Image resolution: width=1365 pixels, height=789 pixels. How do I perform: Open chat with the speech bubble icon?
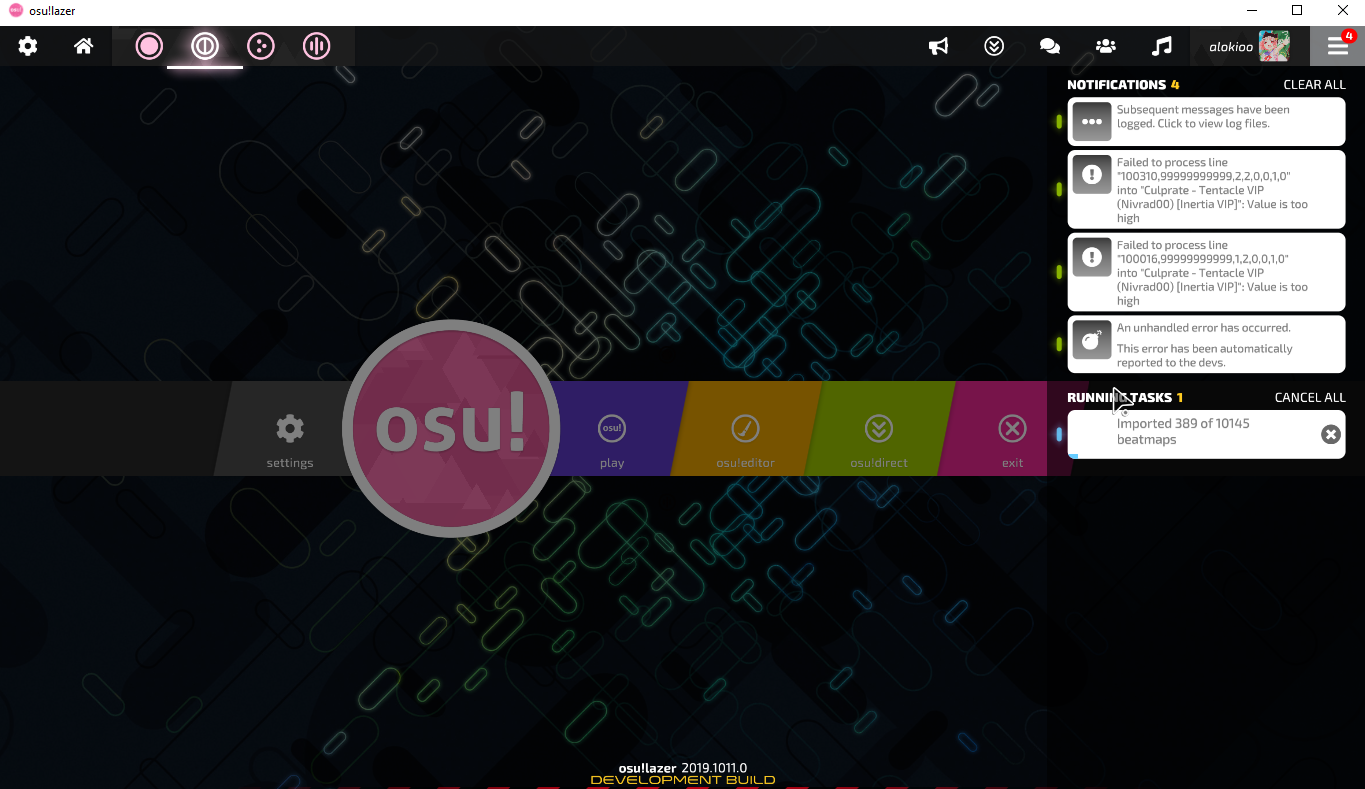1049,45
